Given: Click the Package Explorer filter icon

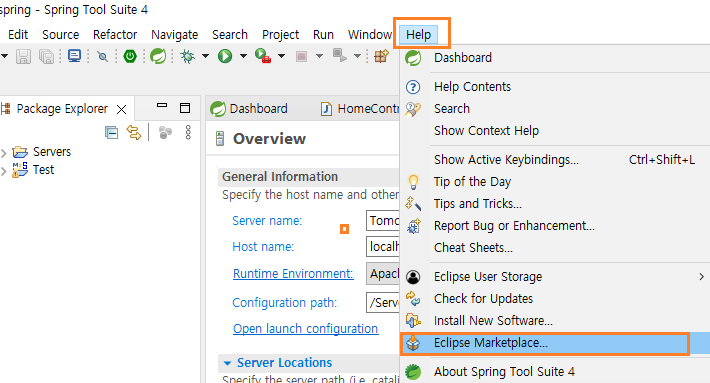Looking at the screenshot, I should [165, 132].
